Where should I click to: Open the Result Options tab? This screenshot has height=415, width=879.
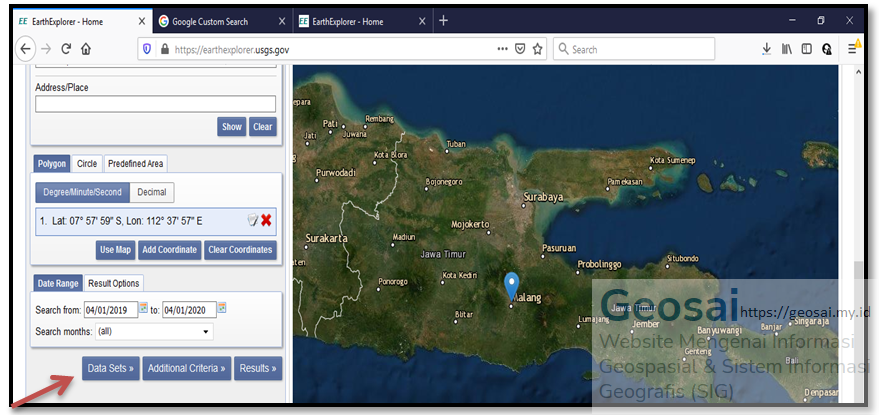coord(114,283)
